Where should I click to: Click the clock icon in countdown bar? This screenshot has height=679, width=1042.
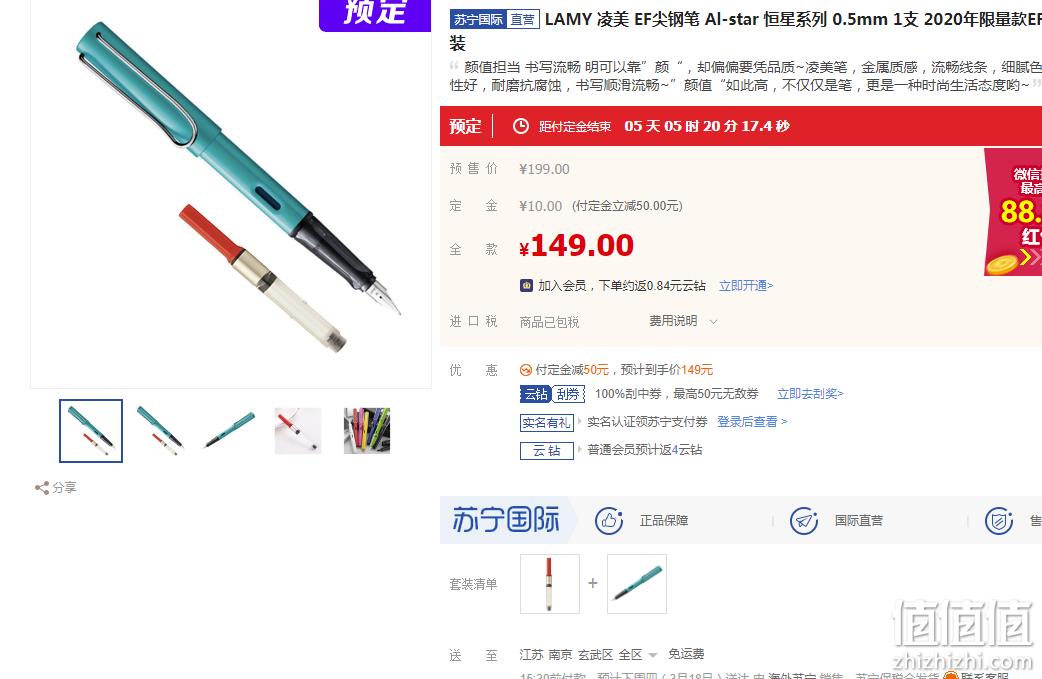[x=521, y=126]
